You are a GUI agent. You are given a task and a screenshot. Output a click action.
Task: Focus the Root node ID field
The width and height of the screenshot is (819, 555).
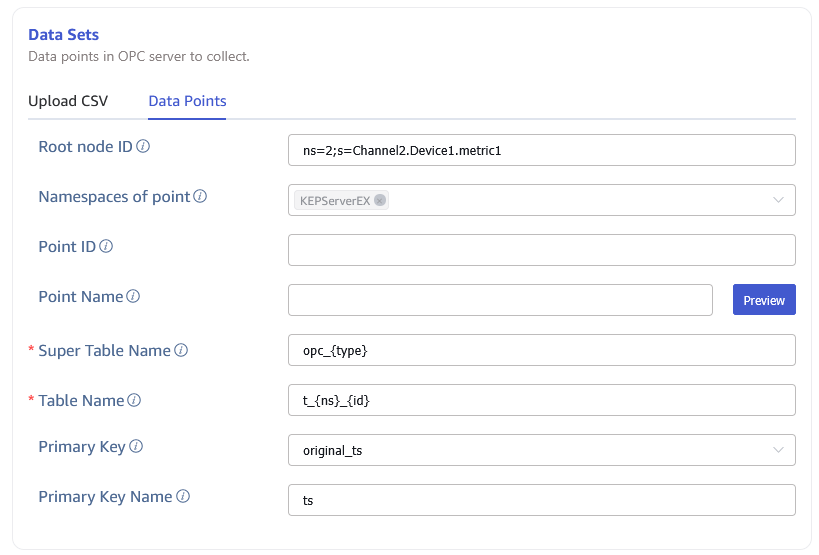pos(541,150)
